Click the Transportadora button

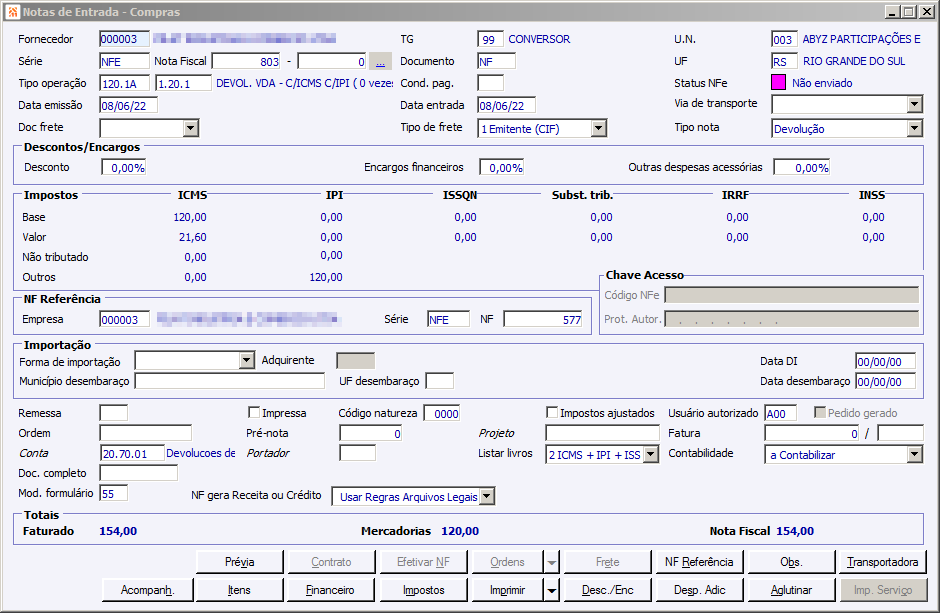pos(883,562)
